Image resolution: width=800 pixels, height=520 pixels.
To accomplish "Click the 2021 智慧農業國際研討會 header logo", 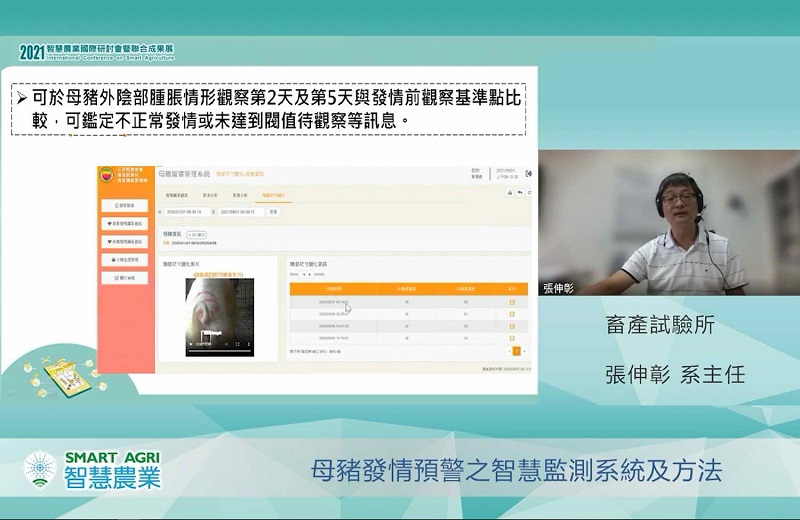I will (x=97, y=53).
